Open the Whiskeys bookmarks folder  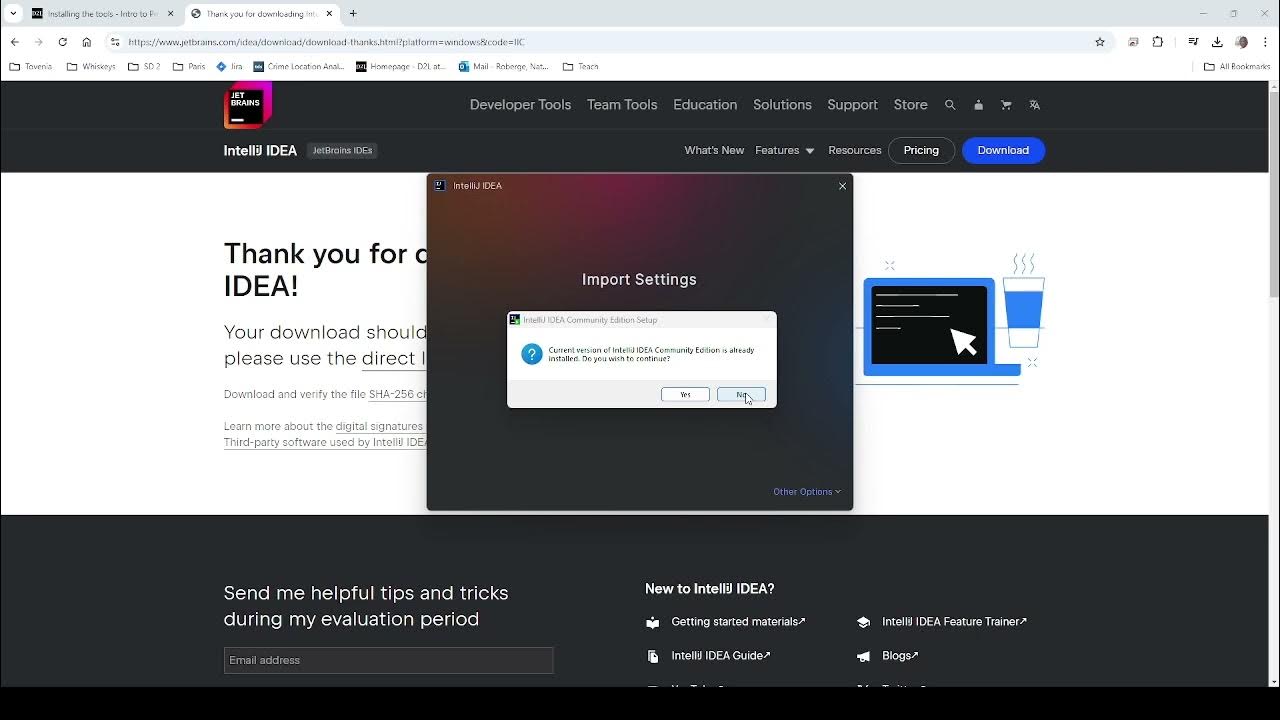click(x=91, y=67)
